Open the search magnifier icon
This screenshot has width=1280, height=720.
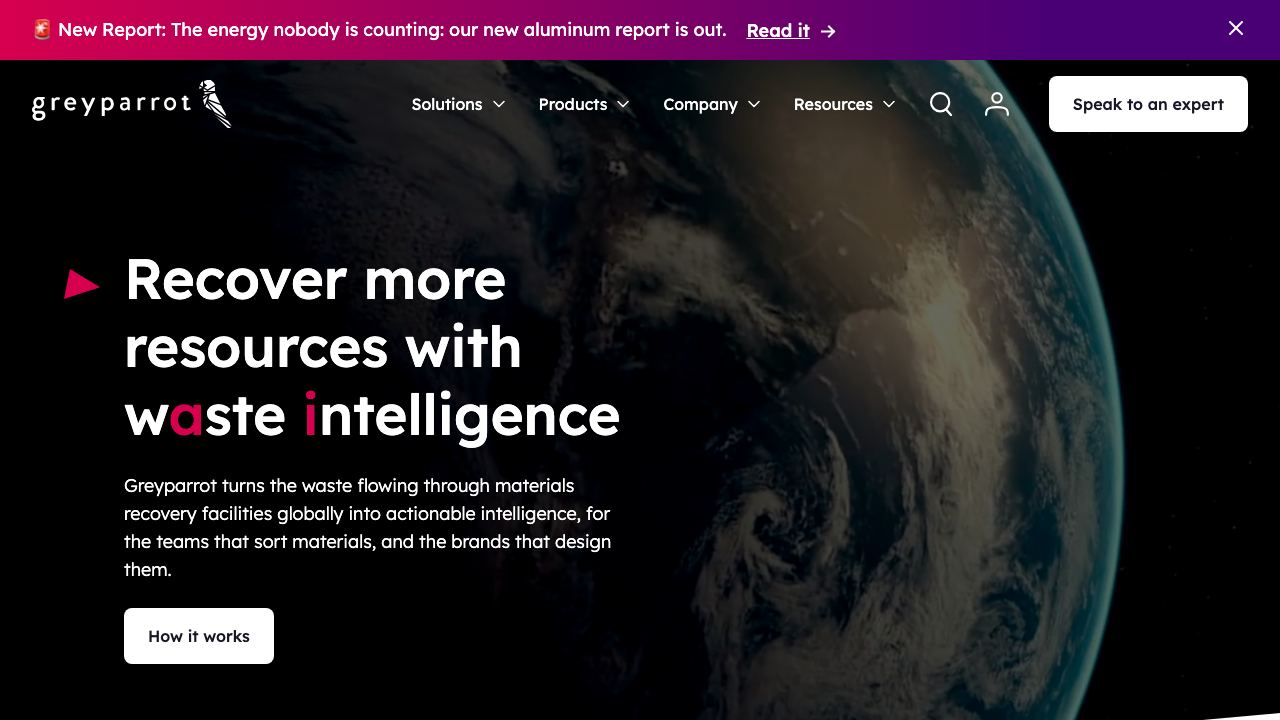tap(941, 104)
